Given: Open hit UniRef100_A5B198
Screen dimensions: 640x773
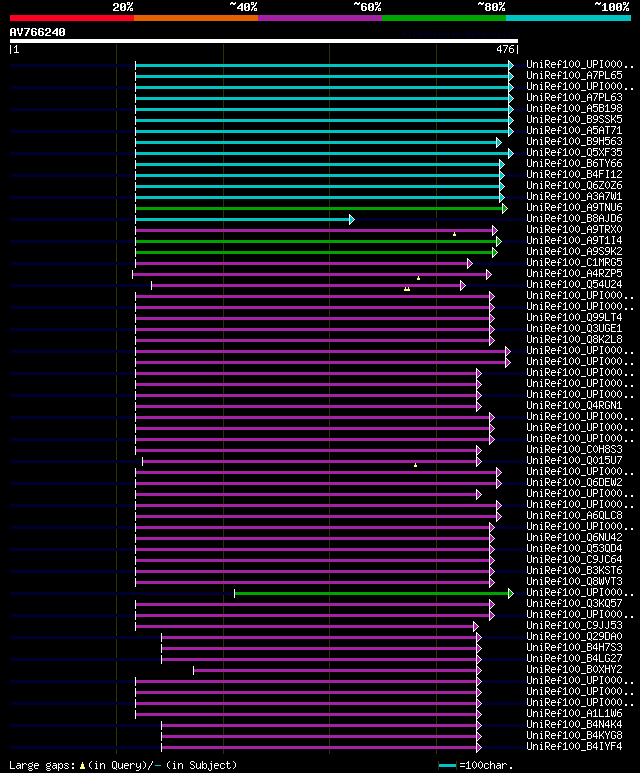Looking at the screenshot, I should (x=574, y=108).
